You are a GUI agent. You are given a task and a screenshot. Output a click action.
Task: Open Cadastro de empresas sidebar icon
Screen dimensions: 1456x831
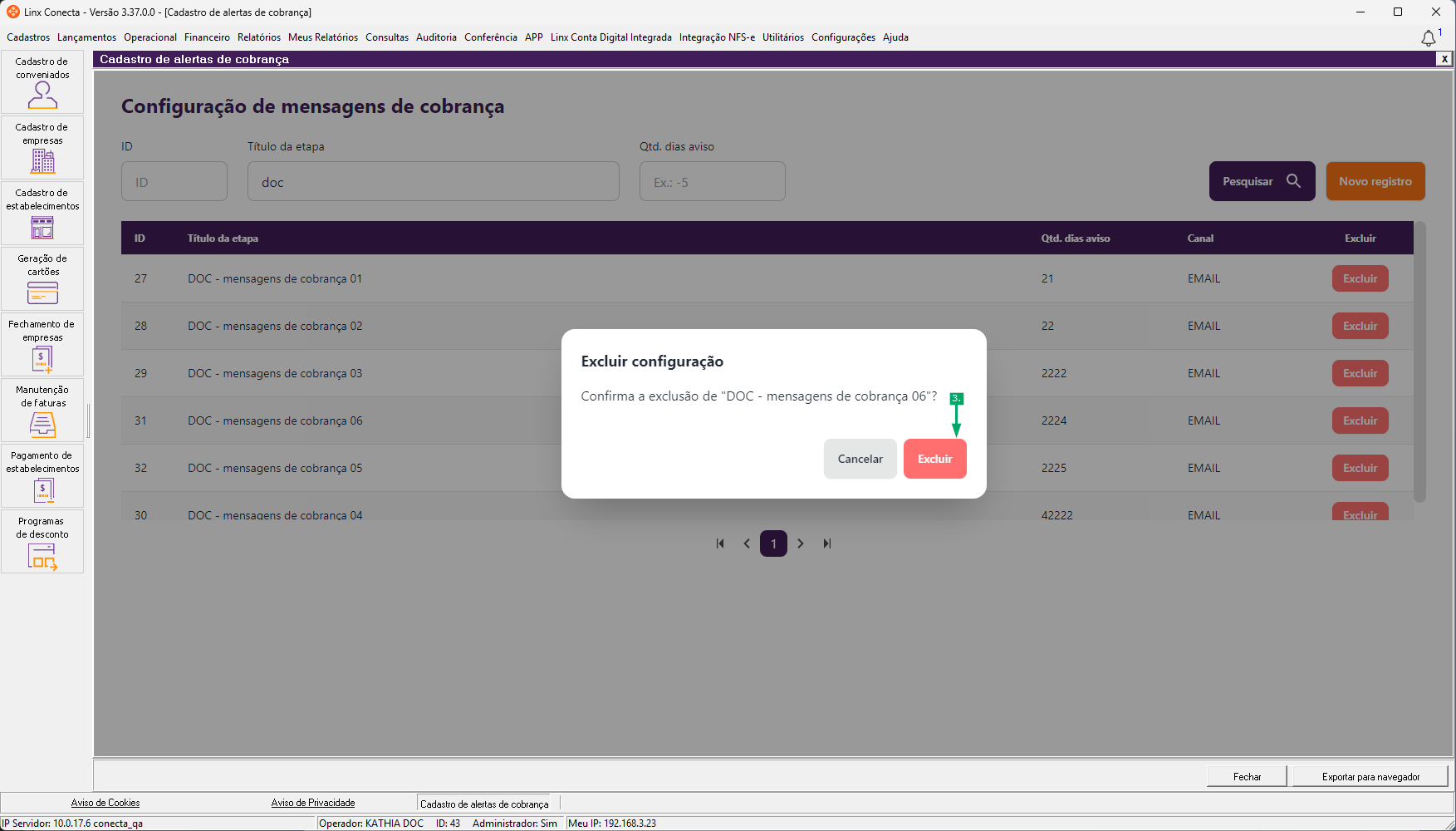pyautogui.click(x=42, y=148)
